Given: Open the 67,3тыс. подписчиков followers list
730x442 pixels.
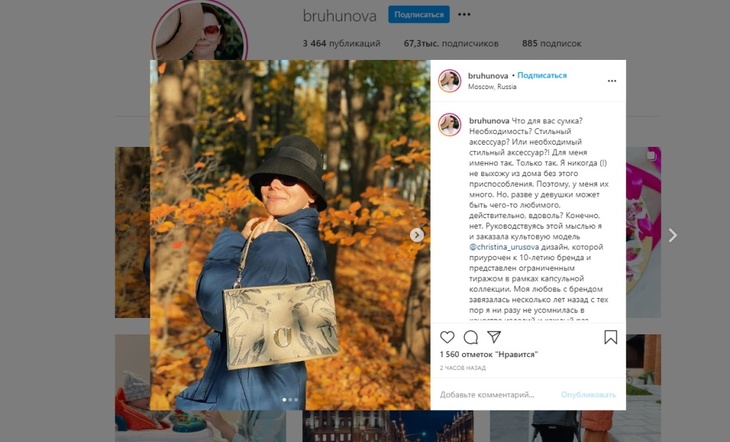Looking at the screenshot, I should pyautogui.click(x=451, y=43).
